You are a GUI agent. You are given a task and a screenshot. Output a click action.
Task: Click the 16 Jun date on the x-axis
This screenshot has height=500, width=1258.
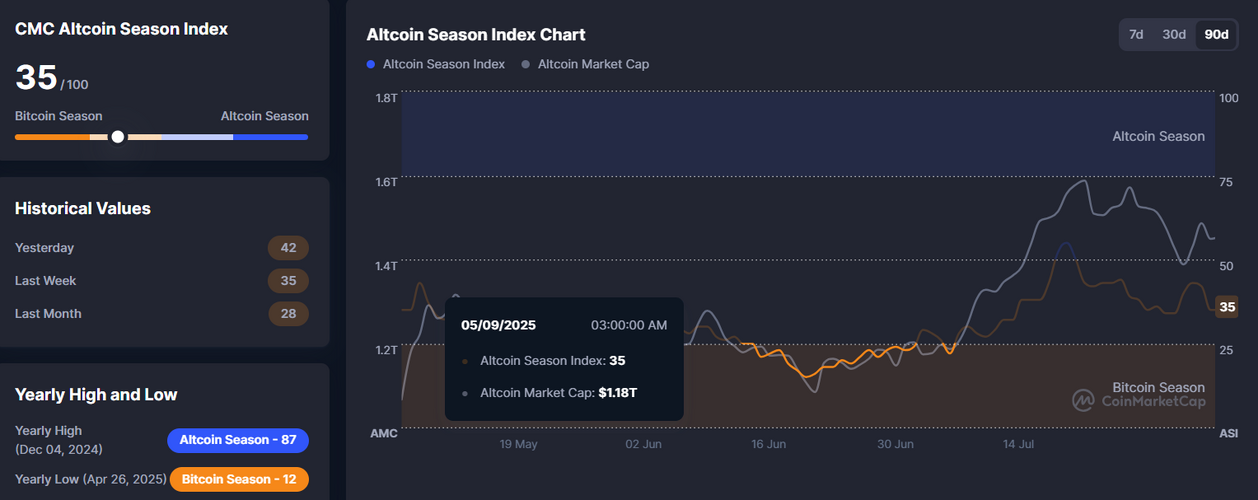tap(768, 444)
